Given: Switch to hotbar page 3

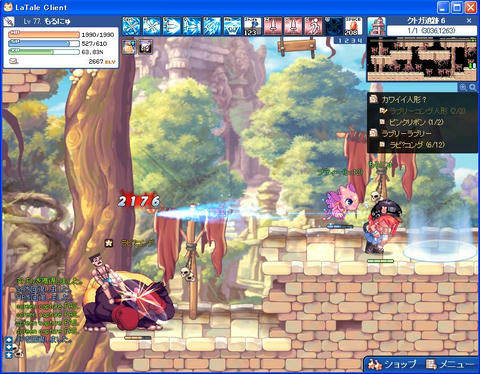Looking at the screenshot, I should 353,41.
